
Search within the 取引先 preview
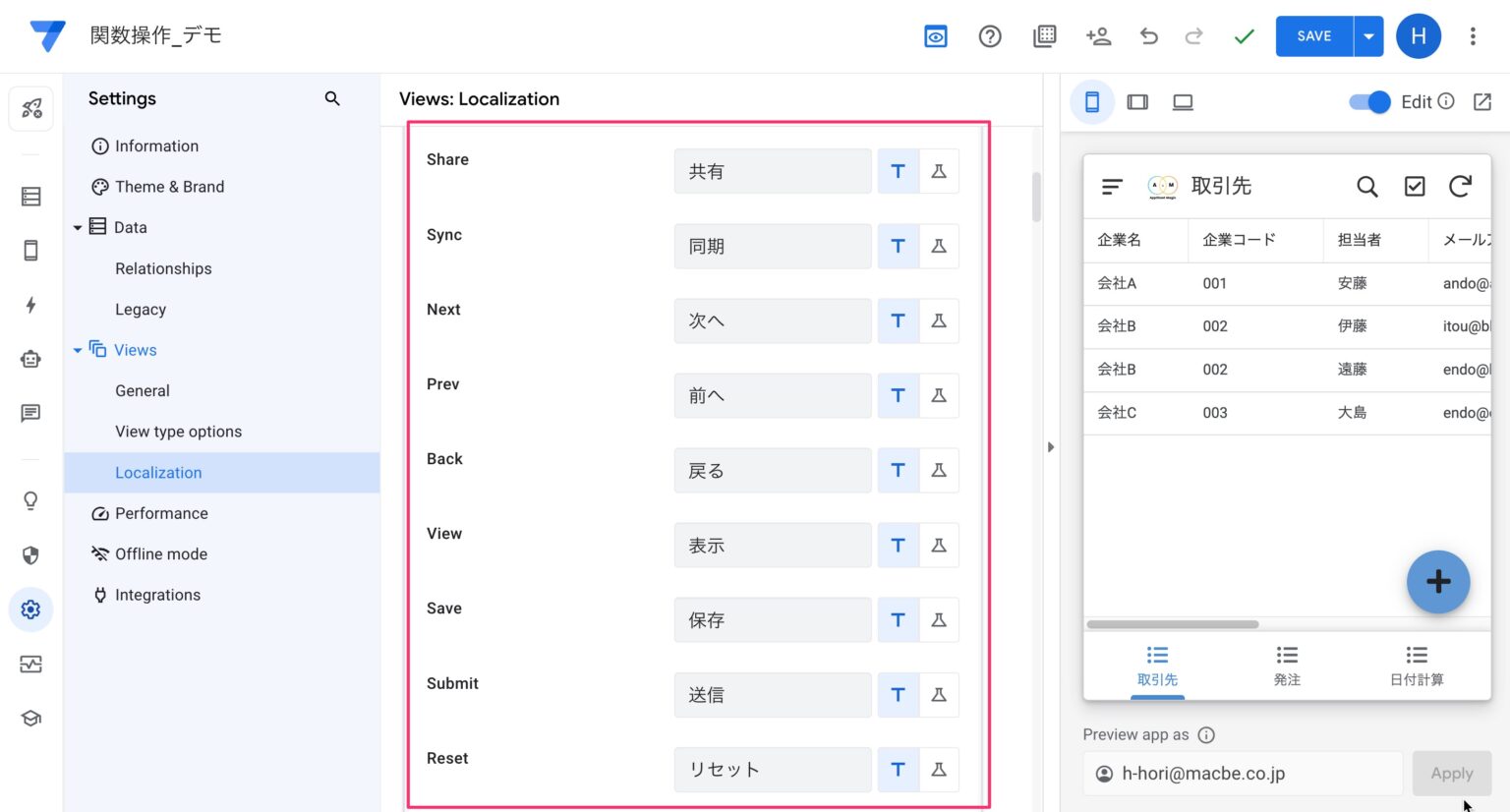pyautogui.click(x=1366, y=186)
